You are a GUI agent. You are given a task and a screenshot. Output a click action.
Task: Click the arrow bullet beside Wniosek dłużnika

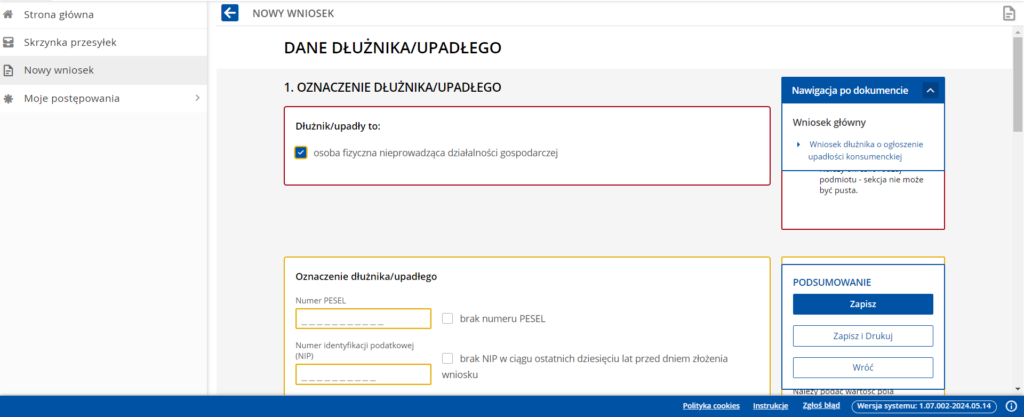(x=799, y=144)
